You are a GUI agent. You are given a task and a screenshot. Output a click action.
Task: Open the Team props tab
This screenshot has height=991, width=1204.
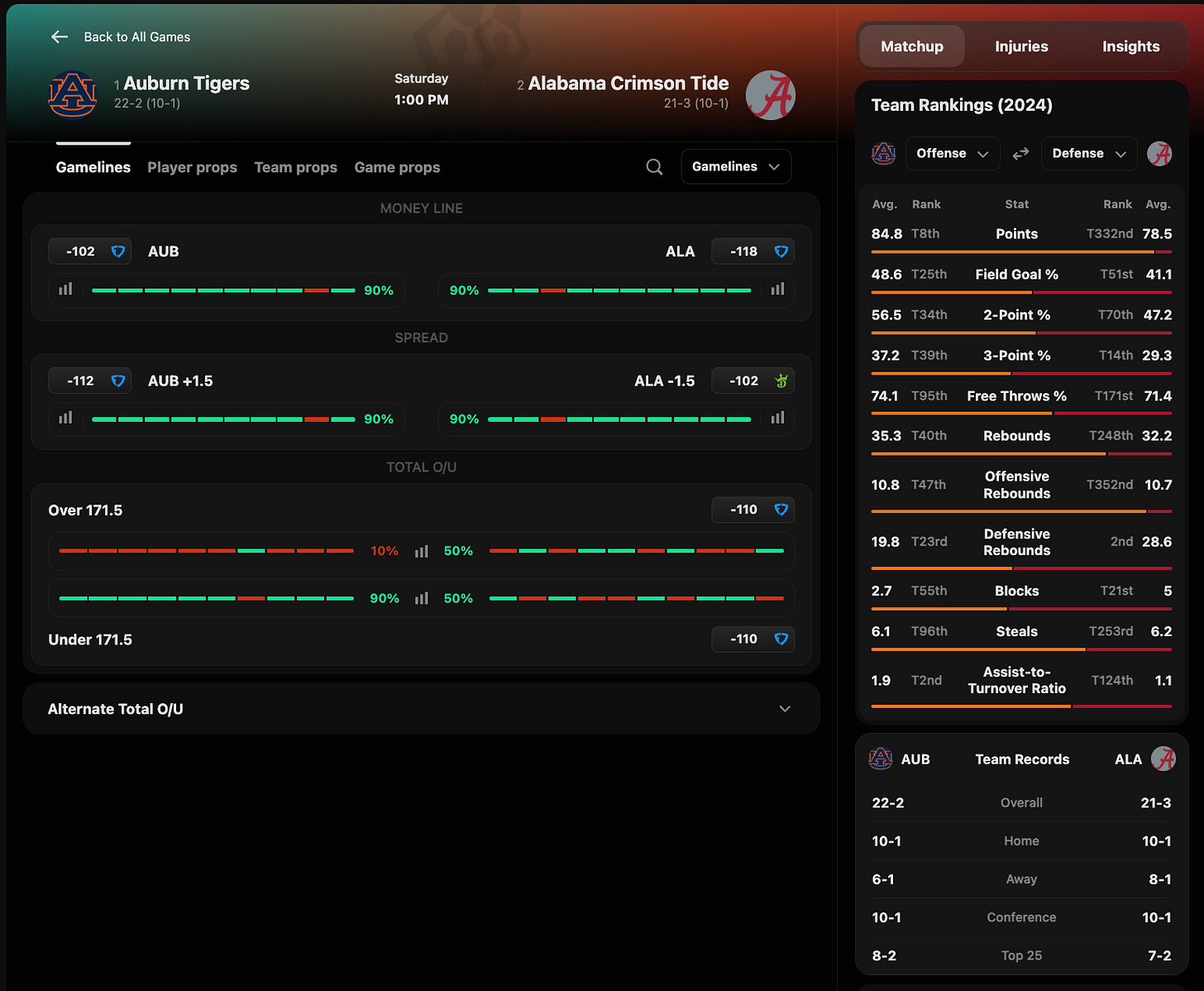pyautogui.click(x=296, y=167)
